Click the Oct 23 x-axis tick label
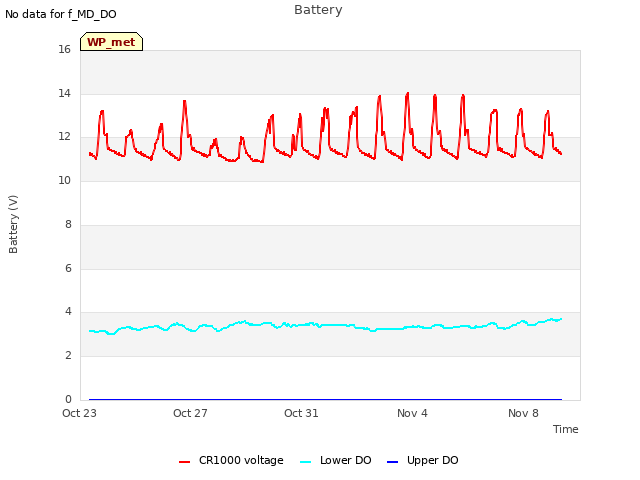 79,413
